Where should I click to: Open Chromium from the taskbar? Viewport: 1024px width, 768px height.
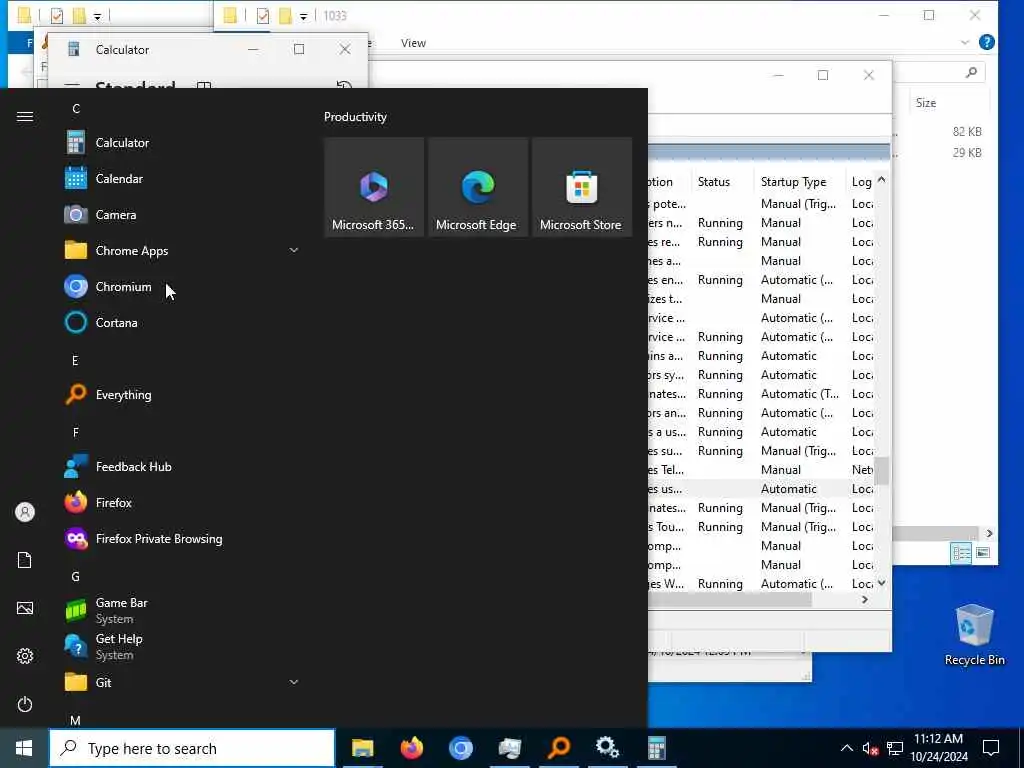[460, 748]
